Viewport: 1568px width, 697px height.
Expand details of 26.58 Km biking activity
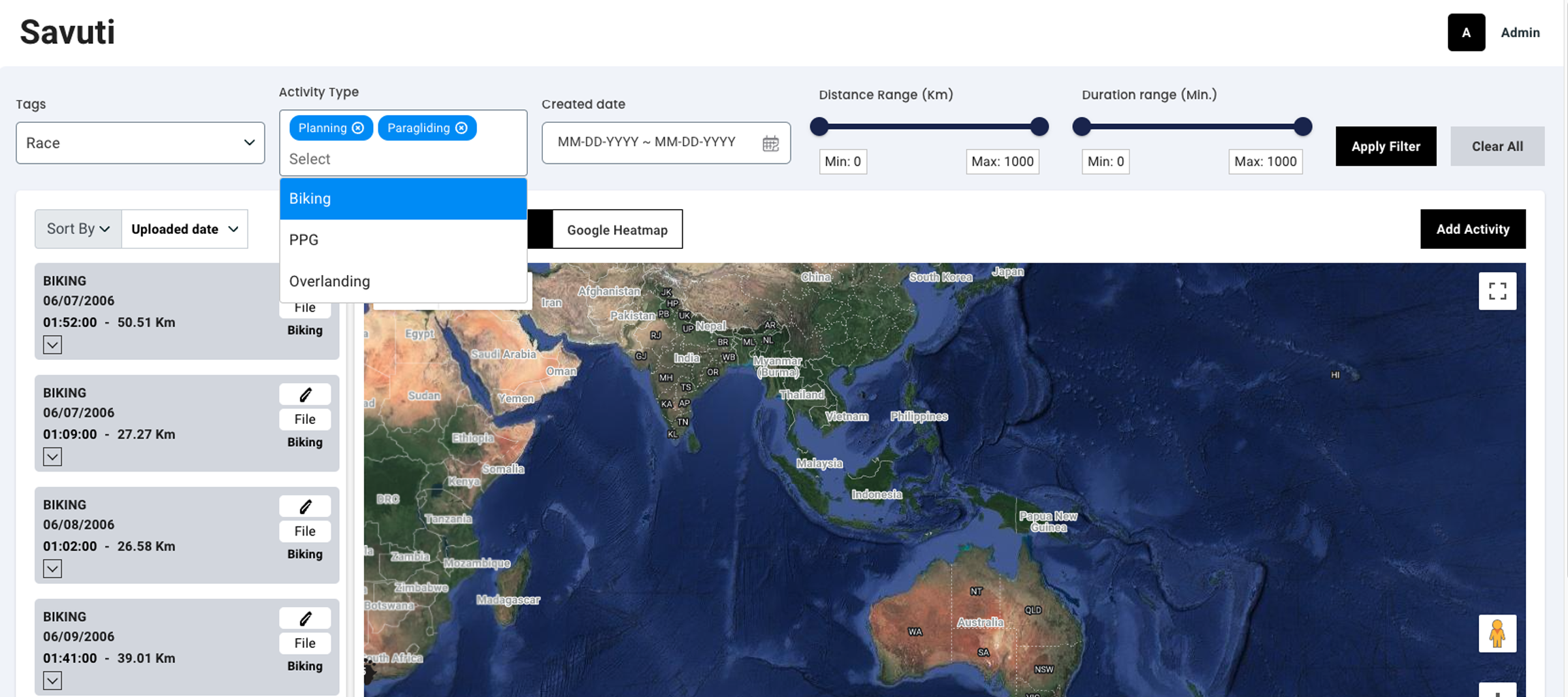point(53,569)
